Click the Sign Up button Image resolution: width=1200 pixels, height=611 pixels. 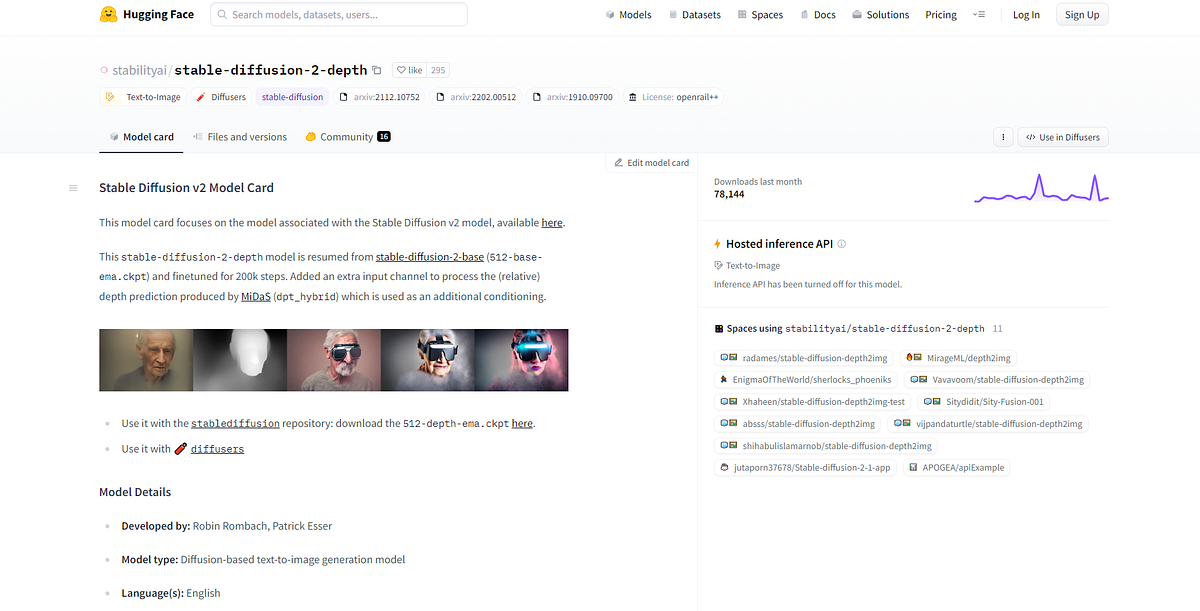[x=1082, y=15]
